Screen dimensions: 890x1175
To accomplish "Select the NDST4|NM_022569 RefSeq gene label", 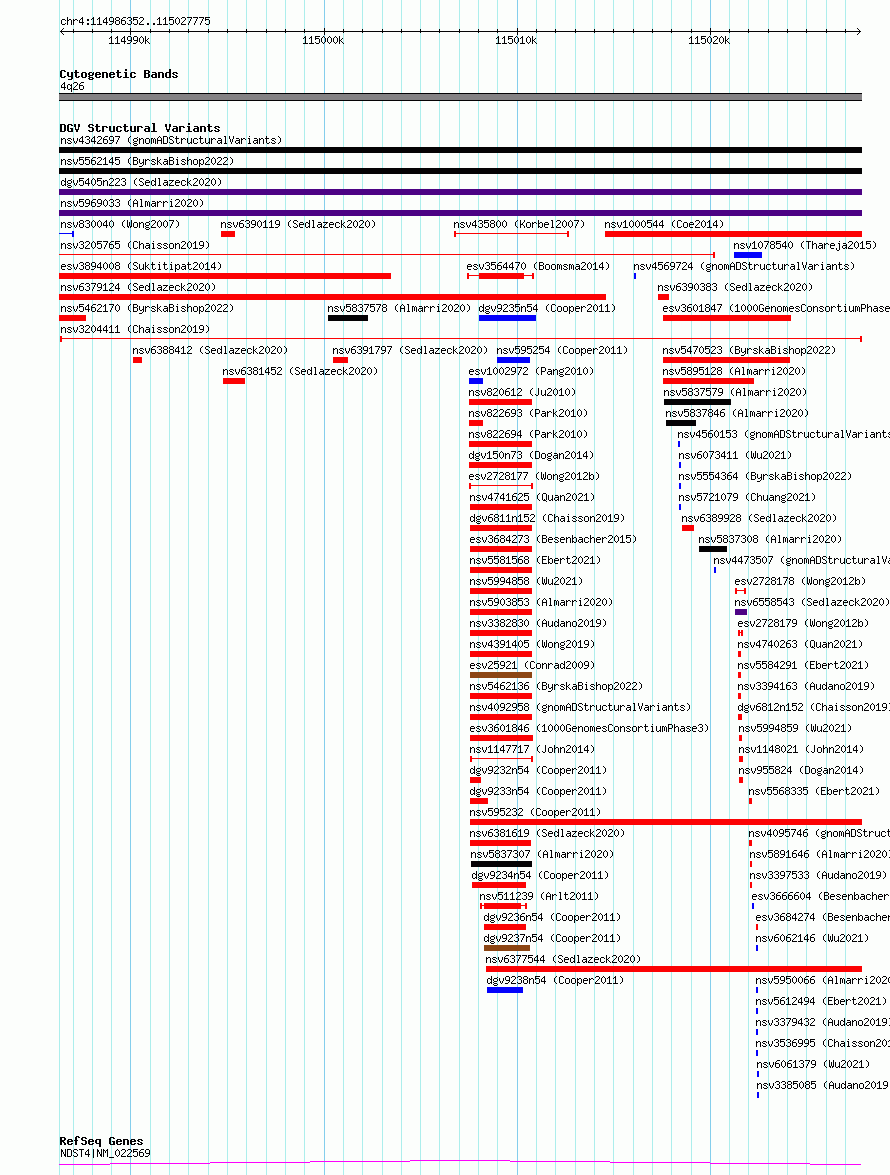I will tap(105, 1153).
